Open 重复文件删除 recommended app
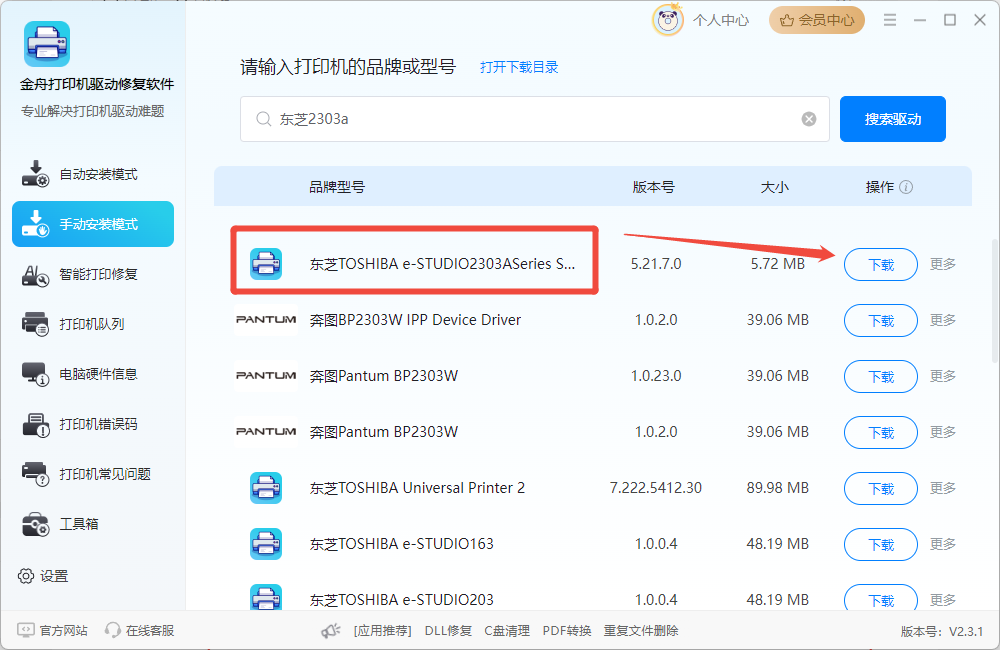The image size is (1000, 650). coord(641,631)
